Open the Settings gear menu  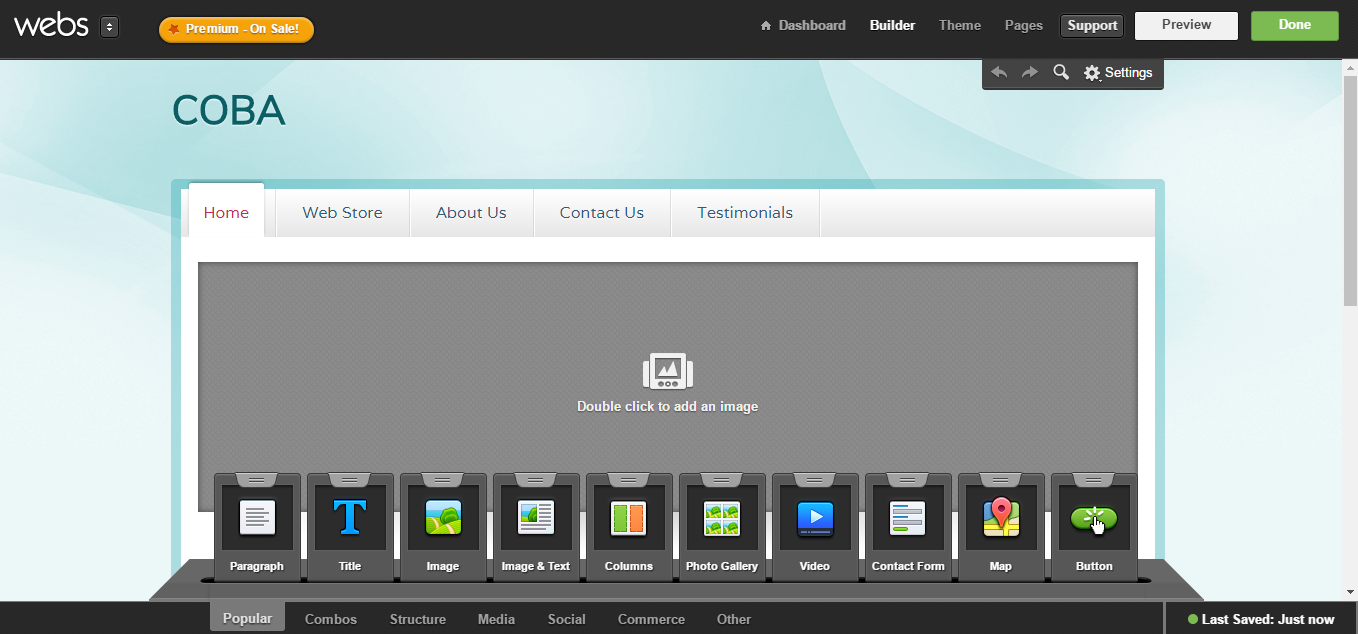pos(1118,73)
